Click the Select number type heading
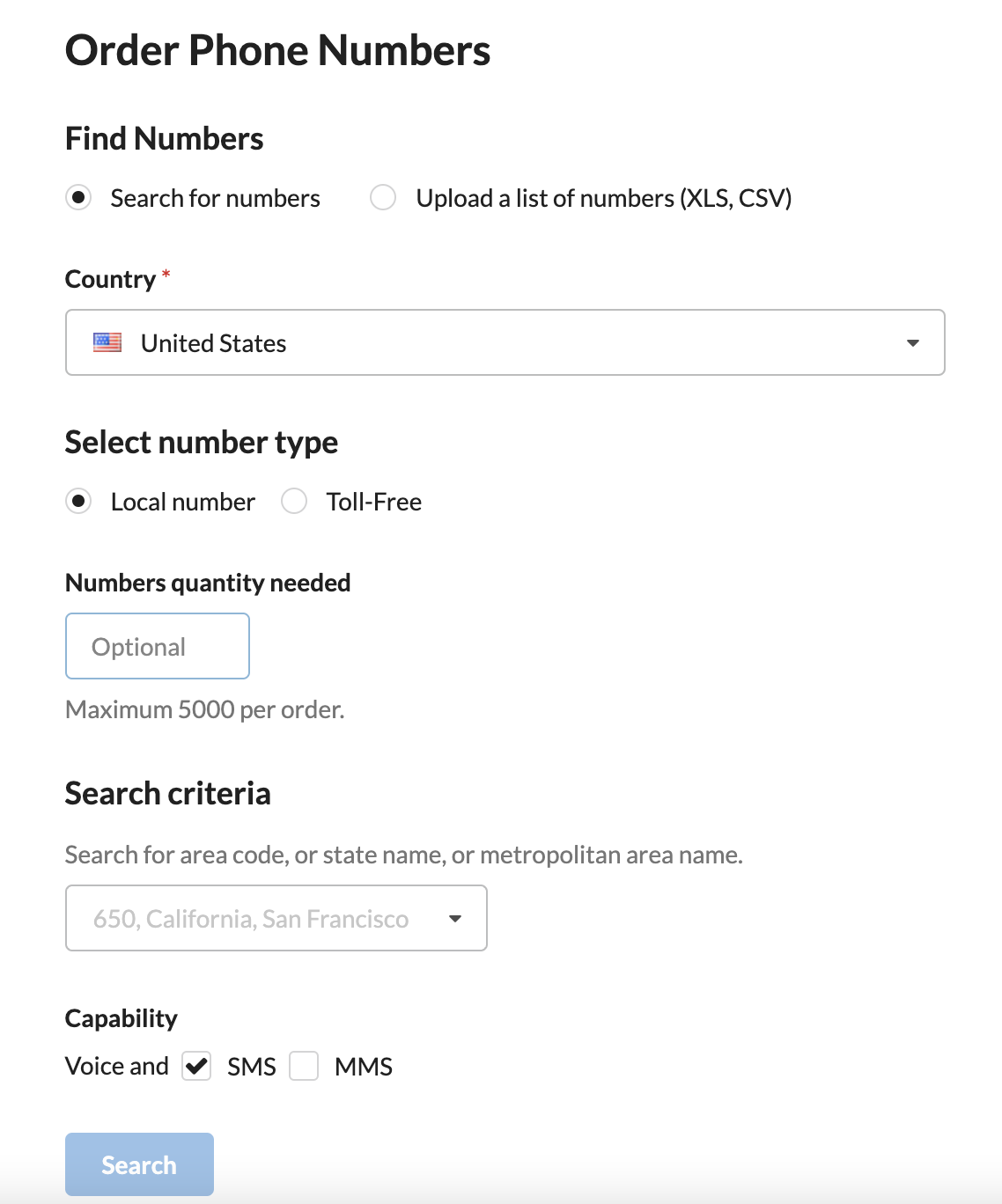Screen dimensions: 1002x1204 202,442
